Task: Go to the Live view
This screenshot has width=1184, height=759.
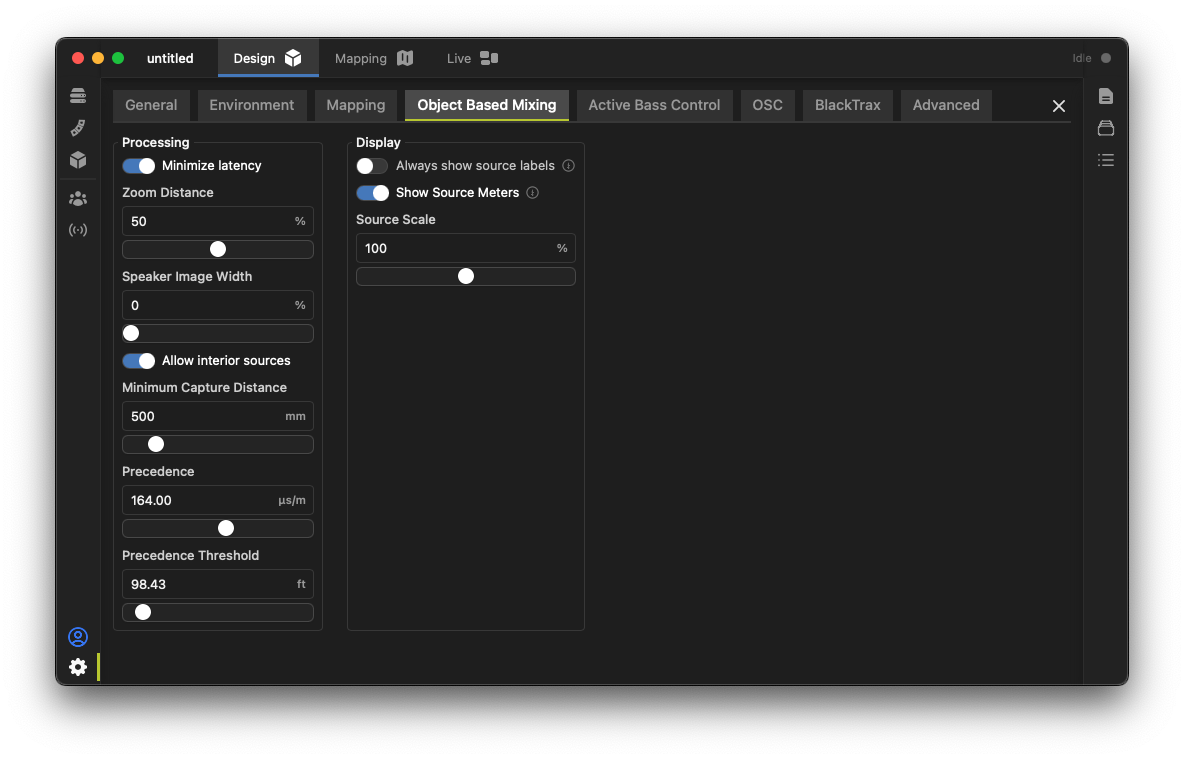Action: click(x=472, y=58)
